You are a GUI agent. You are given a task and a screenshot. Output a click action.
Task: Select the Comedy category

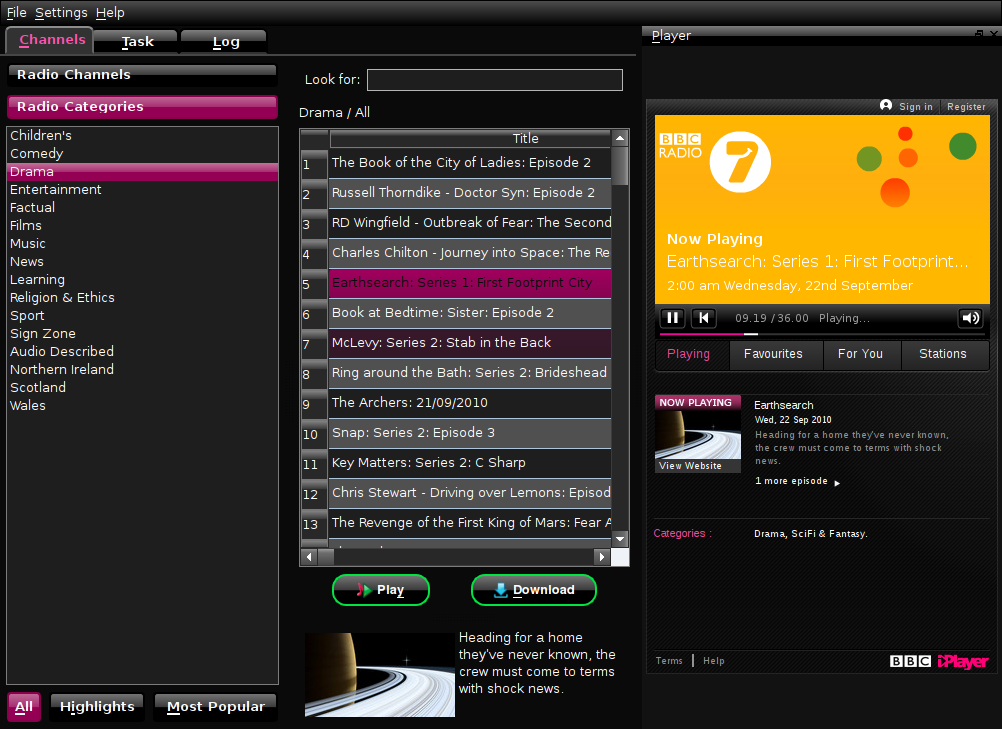pyautogui.click(x=143, y=153)
